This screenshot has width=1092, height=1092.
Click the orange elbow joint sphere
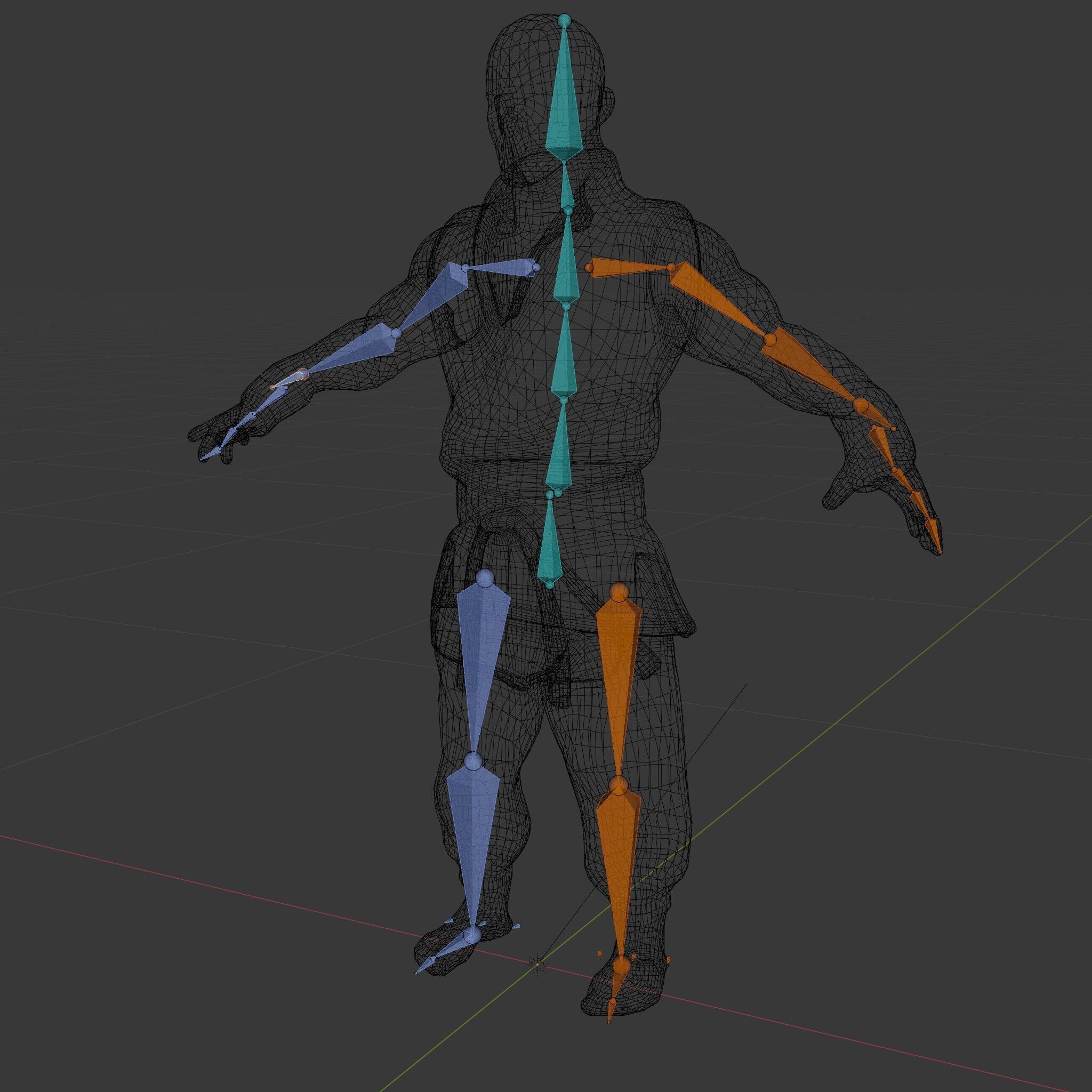770,340
